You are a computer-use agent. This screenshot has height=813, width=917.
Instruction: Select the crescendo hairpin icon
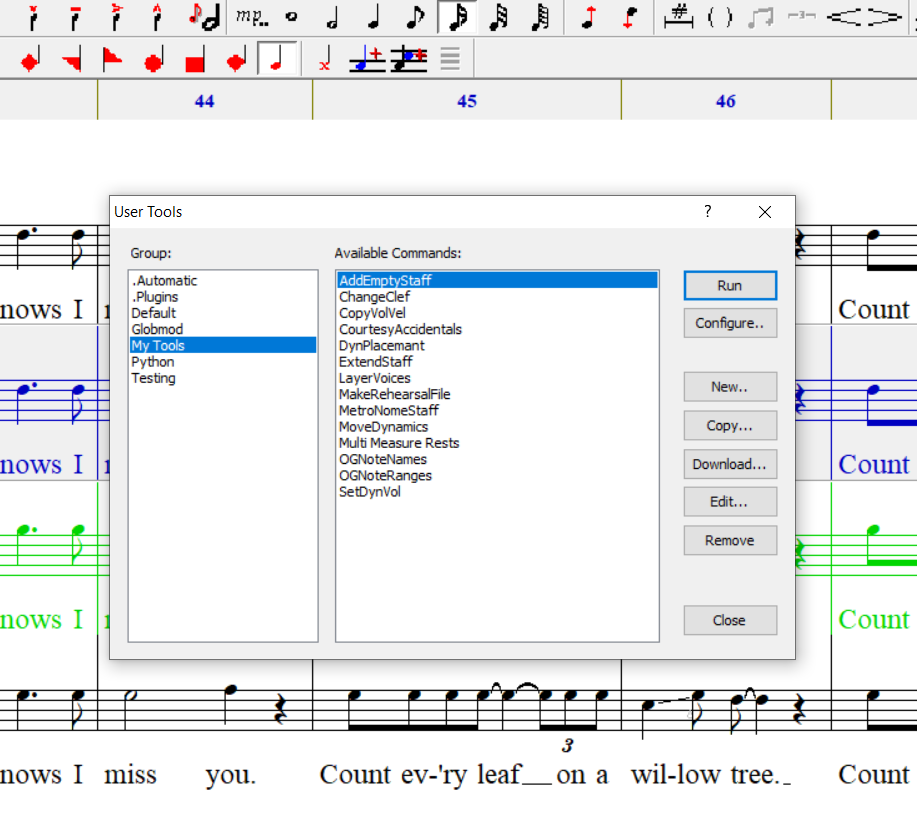(x=844, y=17)
